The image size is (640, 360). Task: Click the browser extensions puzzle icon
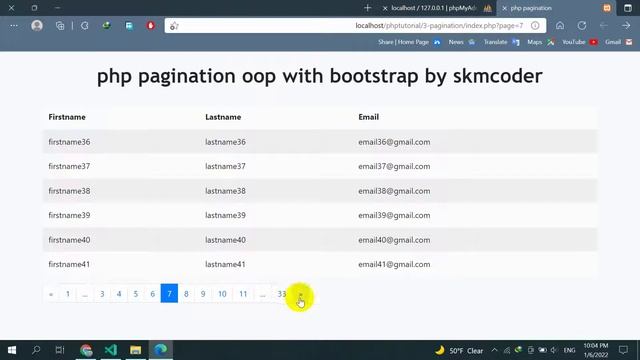84,26
